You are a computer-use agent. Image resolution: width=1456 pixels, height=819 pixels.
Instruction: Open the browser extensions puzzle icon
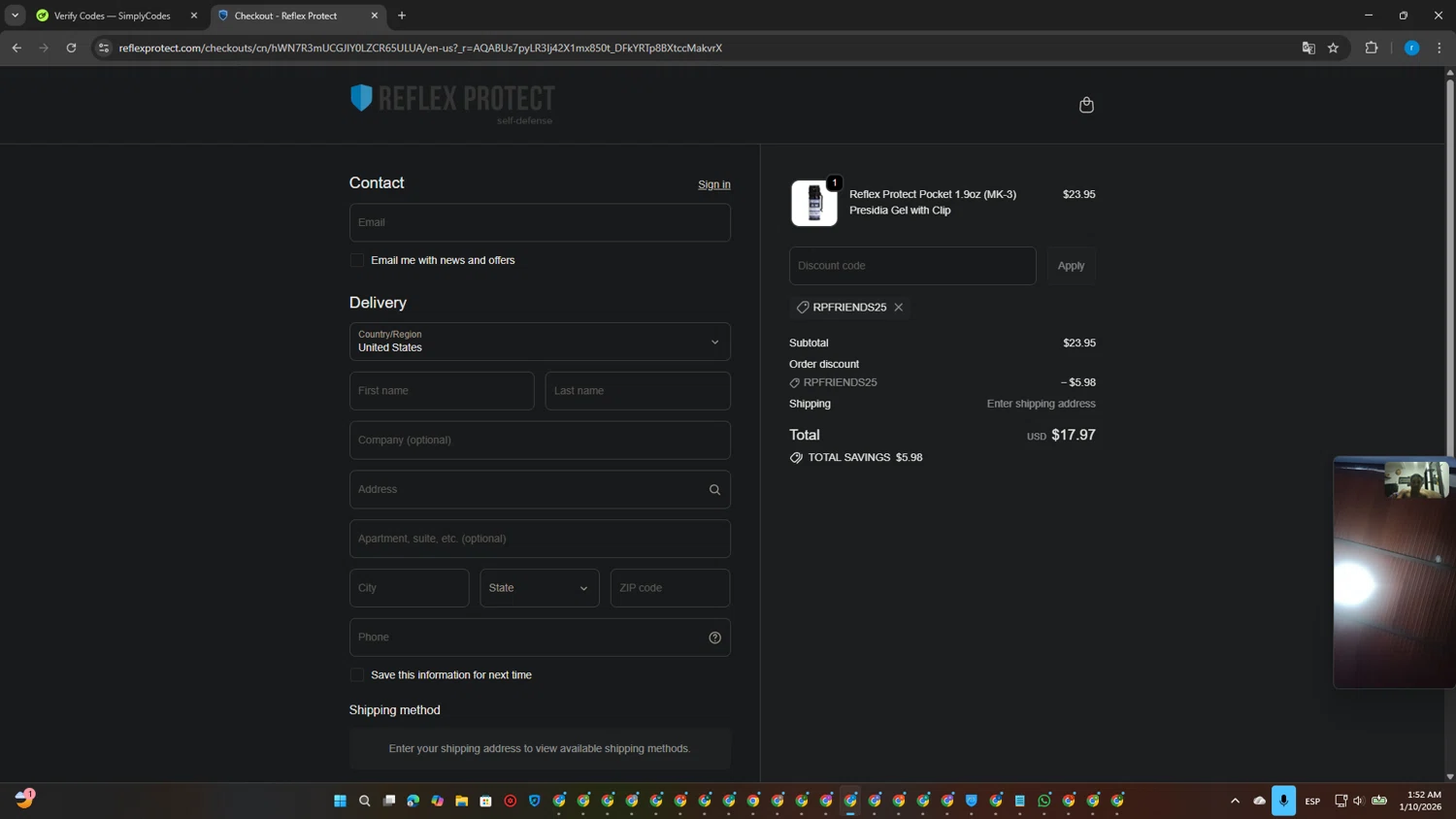pos(1372,48)
